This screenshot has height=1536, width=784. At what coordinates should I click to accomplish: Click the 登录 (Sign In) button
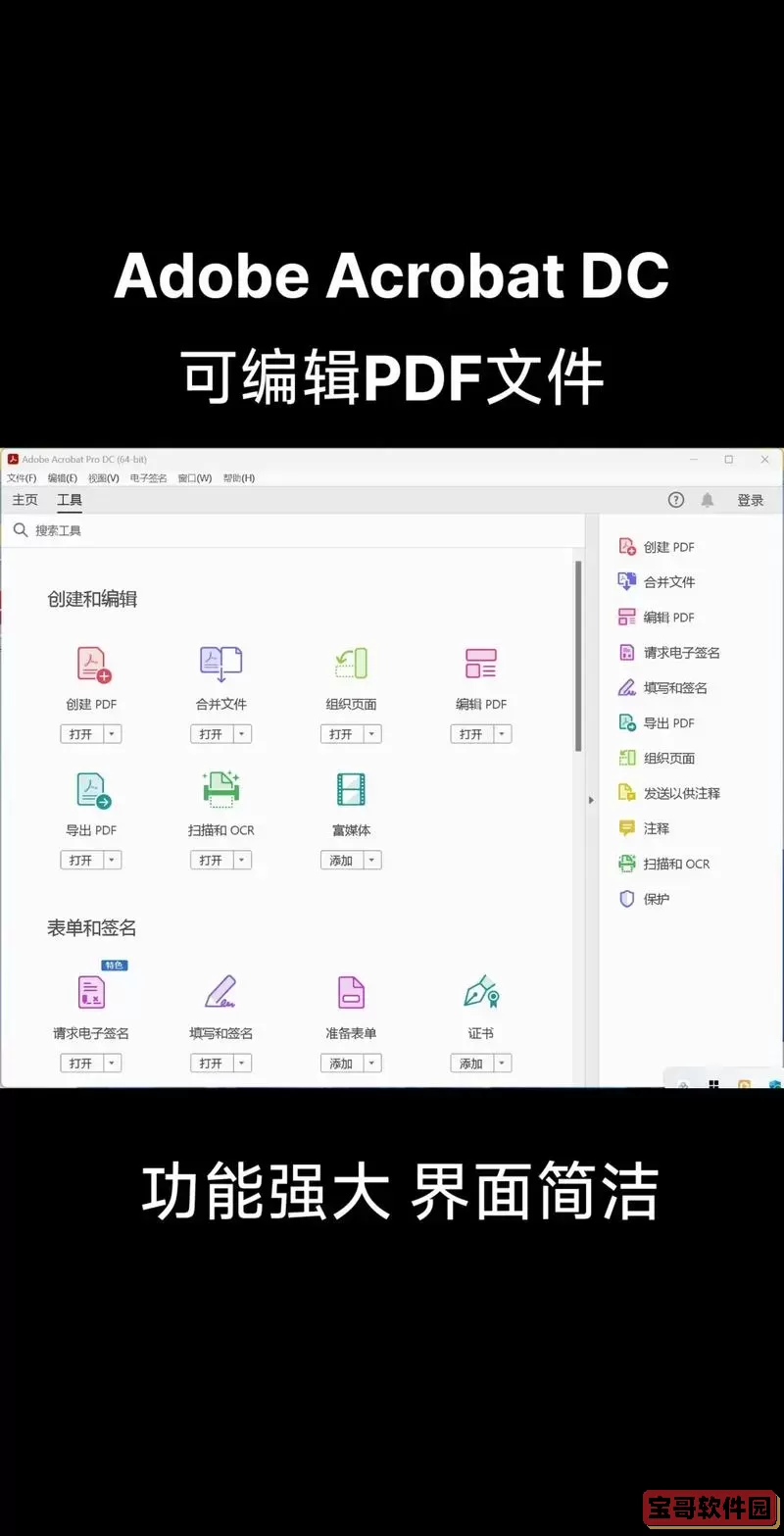click(x=751, y=500)
